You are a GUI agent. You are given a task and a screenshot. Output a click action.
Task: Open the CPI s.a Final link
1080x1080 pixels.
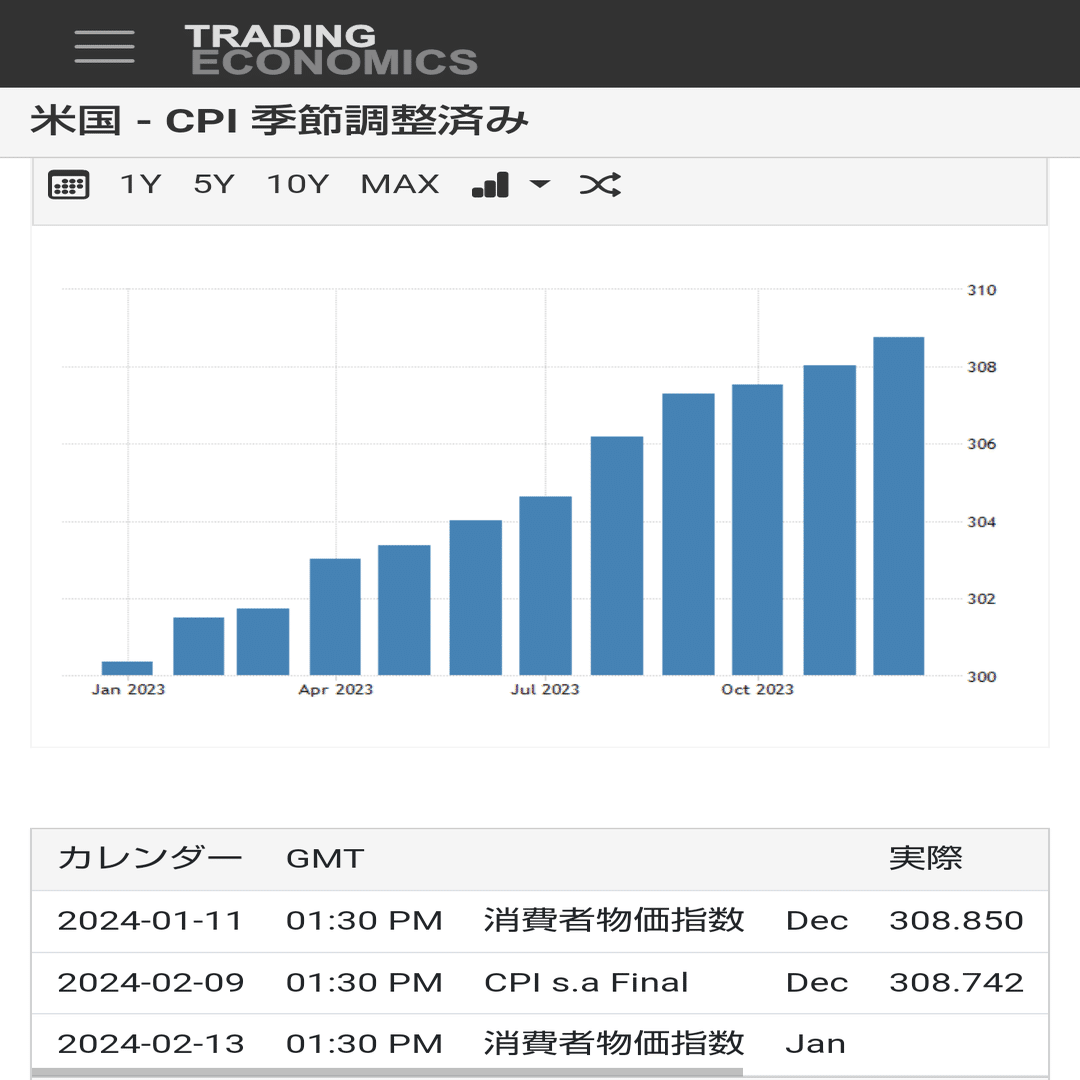pos(586,983)
